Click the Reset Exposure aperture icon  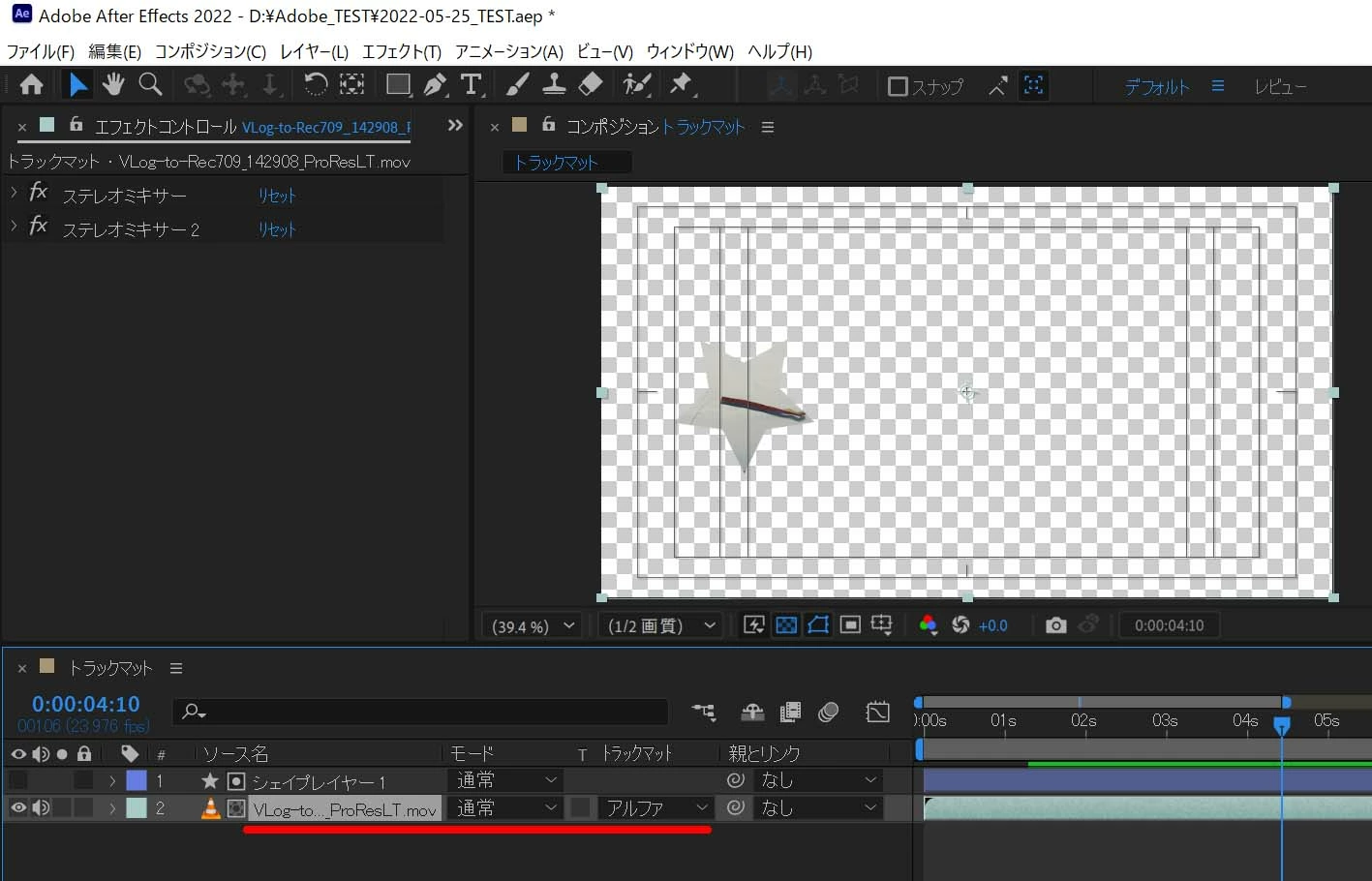point(960,625)
